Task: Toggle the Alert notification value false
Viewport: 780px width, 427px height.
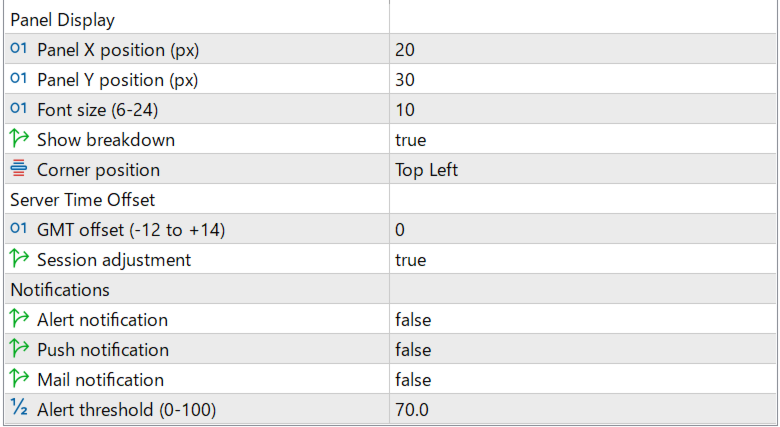Action: click(413, 320)
